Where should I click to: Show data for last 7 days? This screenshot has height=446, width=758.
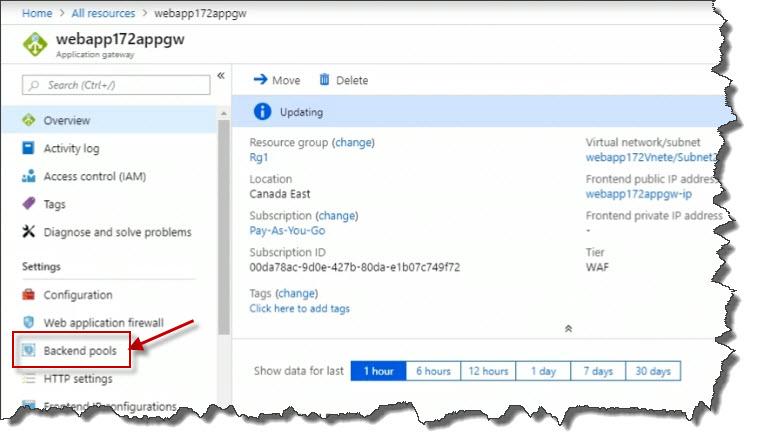pos(598,371)
